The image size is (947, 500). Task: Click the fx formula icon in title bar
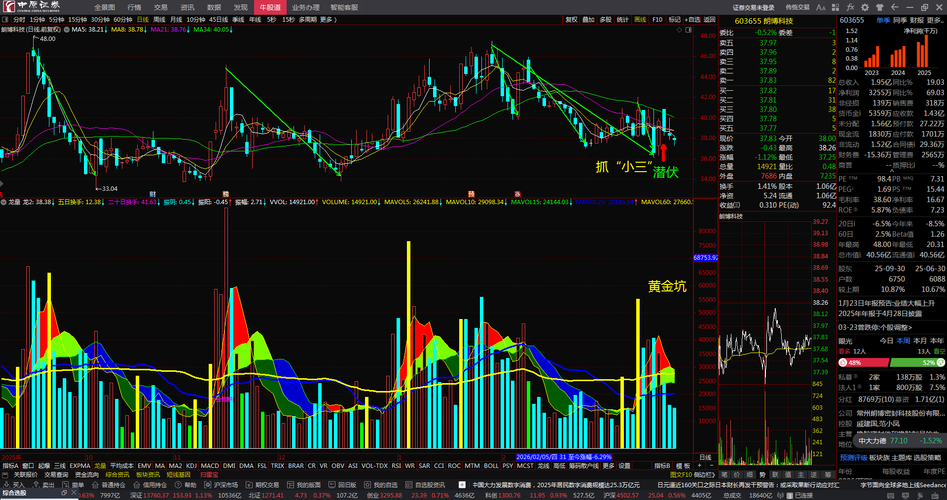coord(850,8)
